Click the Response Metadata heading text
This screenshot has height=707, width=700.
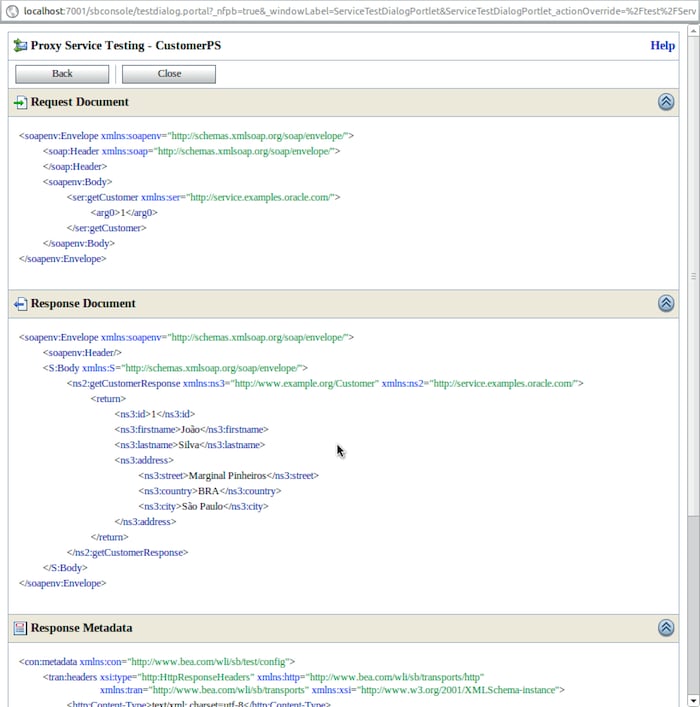tap(82, 628)
